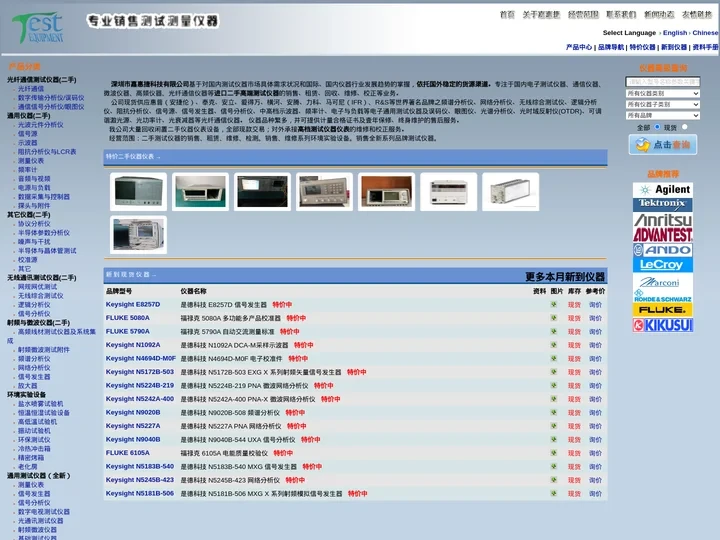Image resolution: width=720 pixels, height=540 pixels.
Task: Go to the 首页 nav item
Action: [x=507, y=15]
